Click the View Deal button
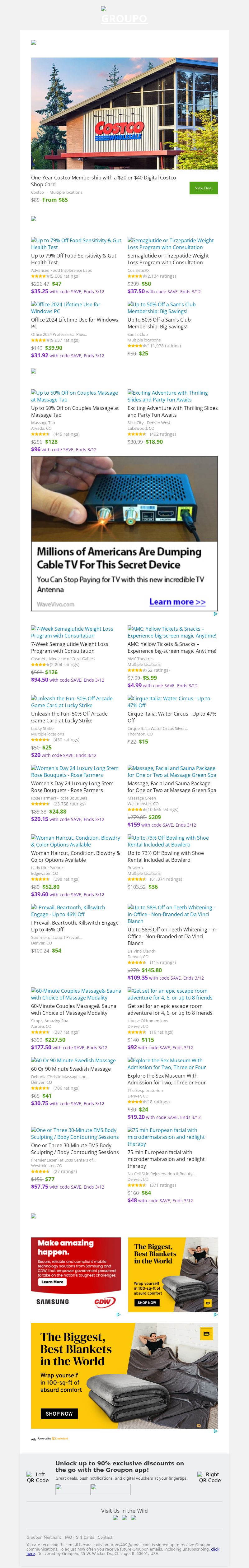The image size is (249, 1568). [203, 188]
